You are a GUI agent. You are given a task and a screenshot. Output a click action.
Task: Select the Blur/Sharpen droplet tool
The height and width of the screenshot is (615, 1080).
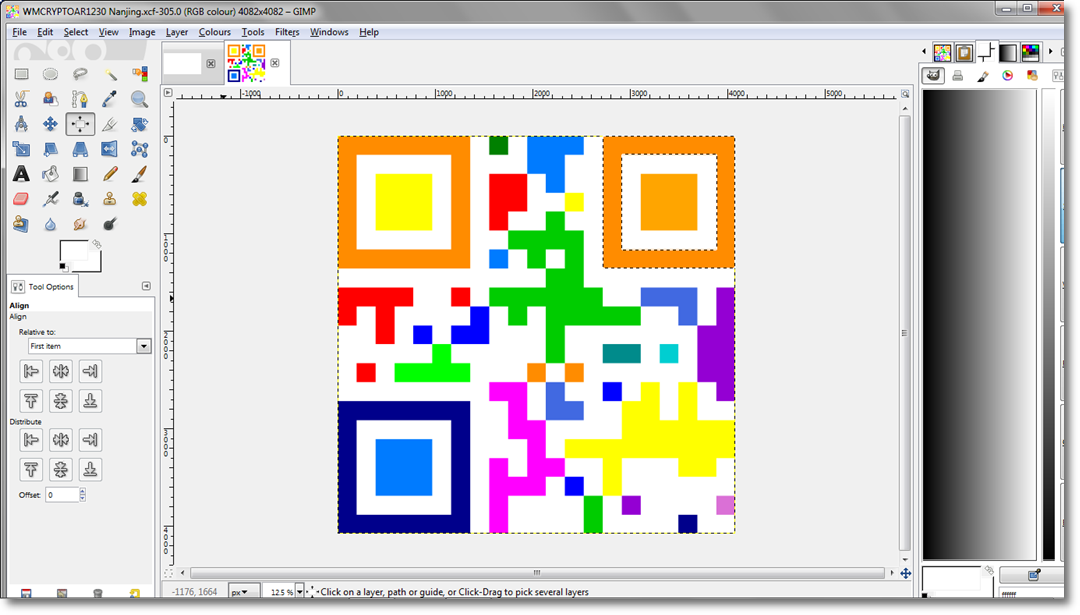(x=50, y=224)
